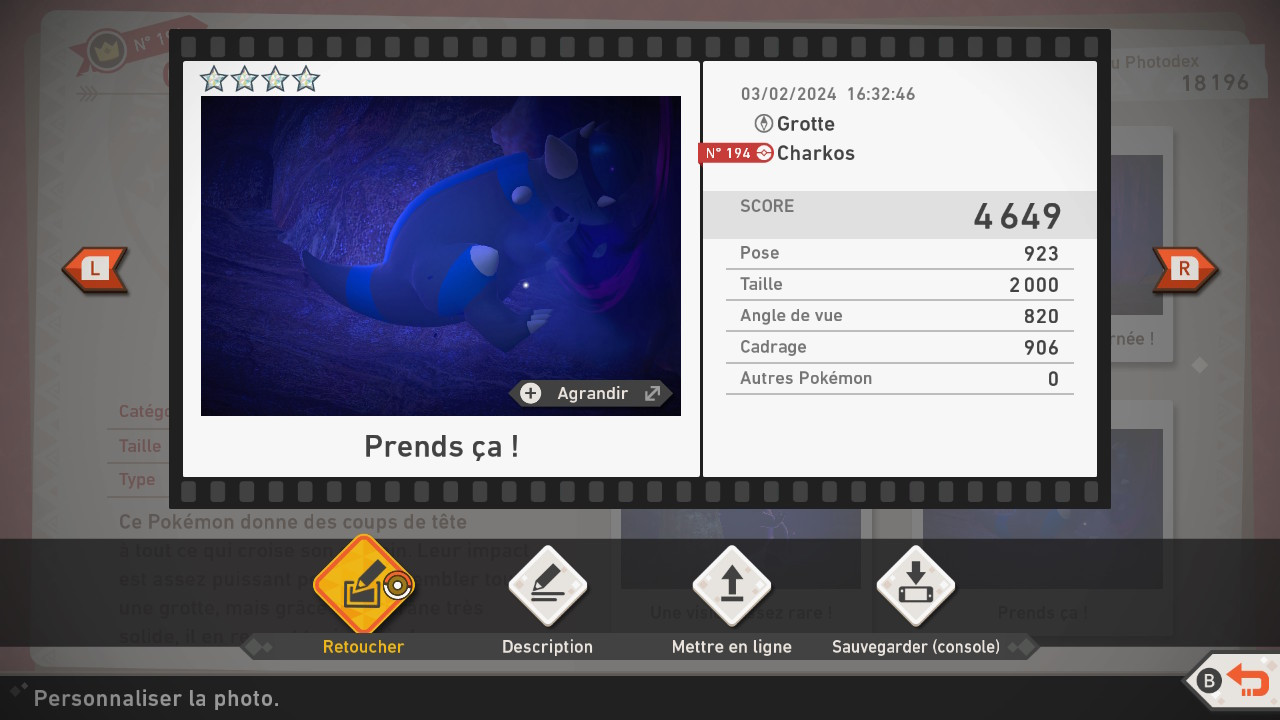
Task: Select the Retoucher edit icon
Action: click(362, 586)
